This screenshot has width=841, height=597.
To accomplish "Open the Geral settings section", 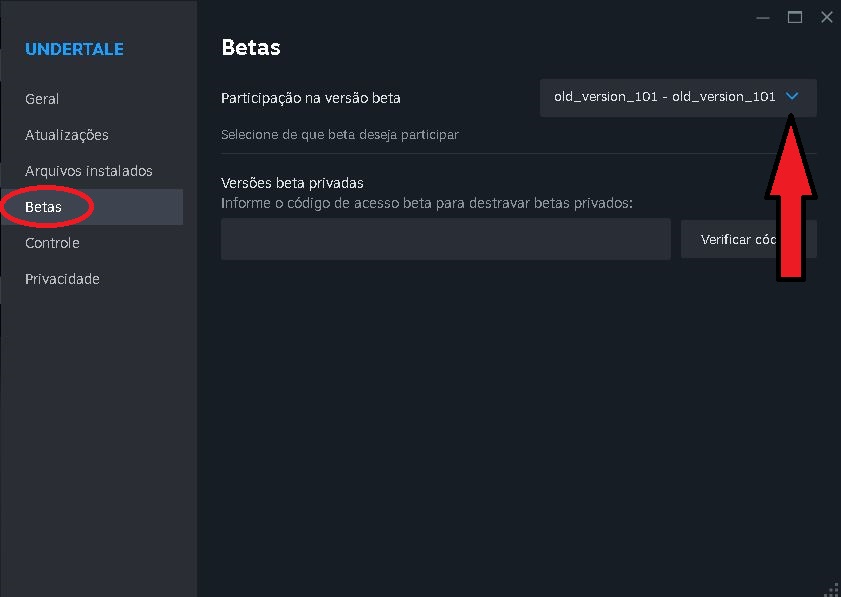I will pyautogui.click(x=42, y=99).
